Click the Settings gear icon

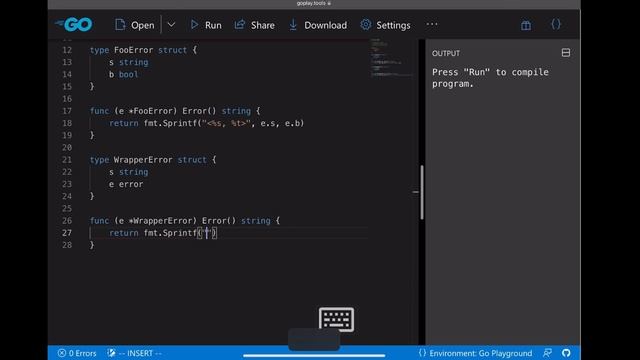(x=366, y=24)
